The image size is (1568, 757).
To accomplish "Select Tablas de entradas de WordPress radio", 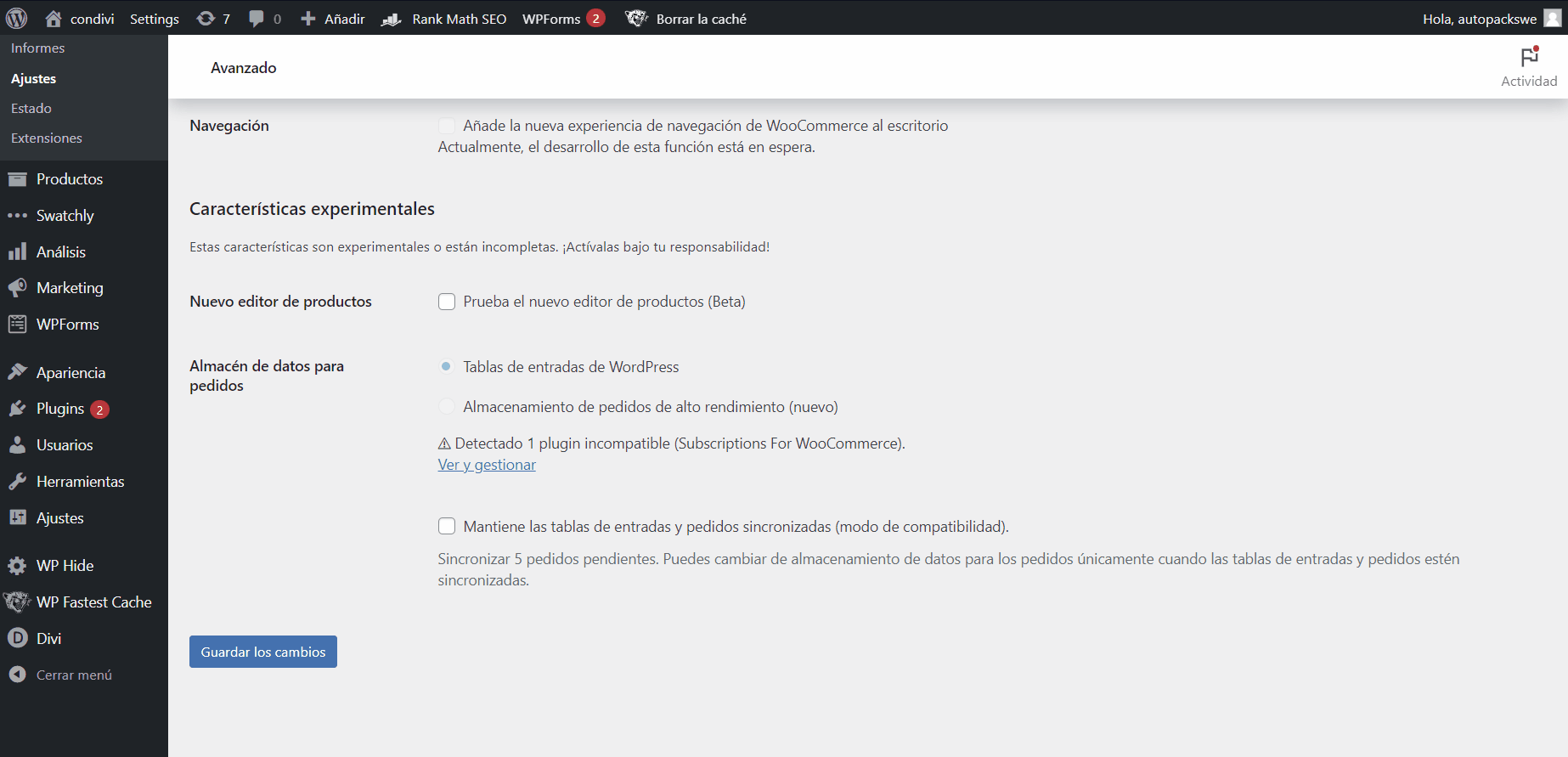I will click(446, 366).
